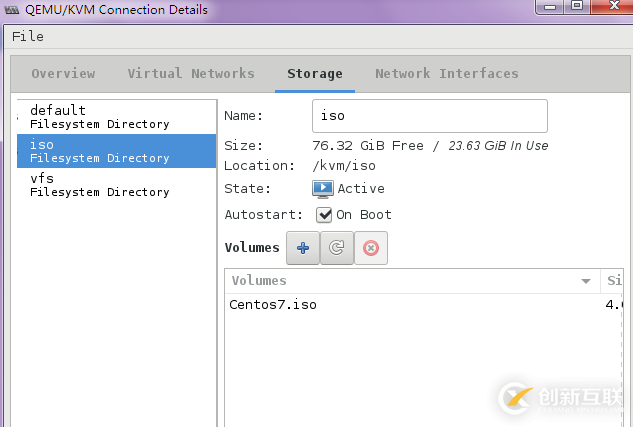Refresh the volume list
This screenshot has width=633, height=427.
[x=337, y=248]
